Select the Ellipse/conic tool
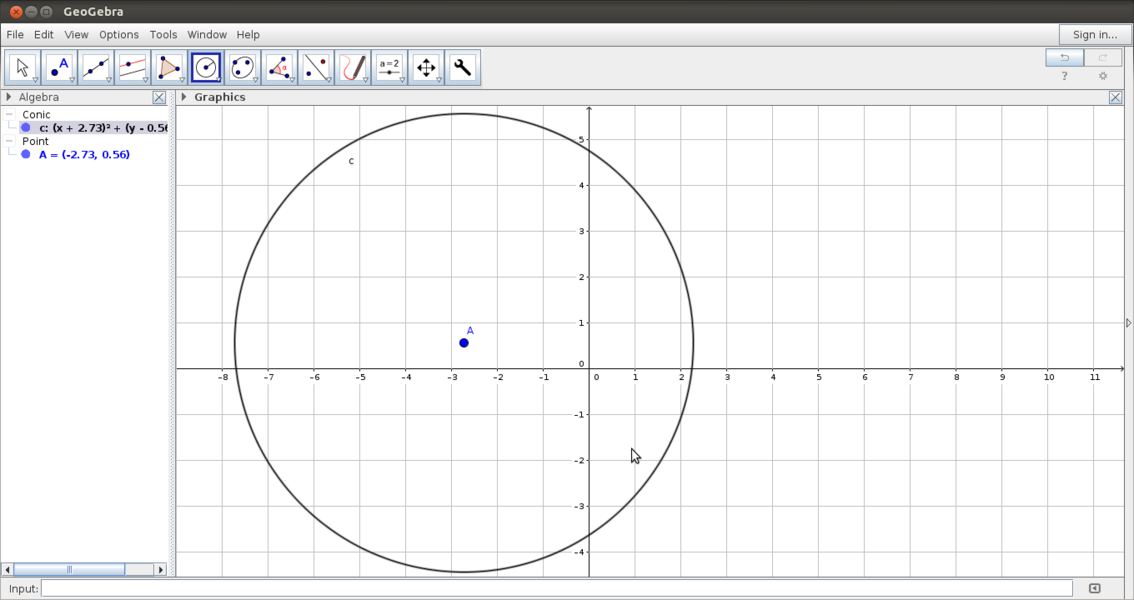 click(x=242, y=67)
